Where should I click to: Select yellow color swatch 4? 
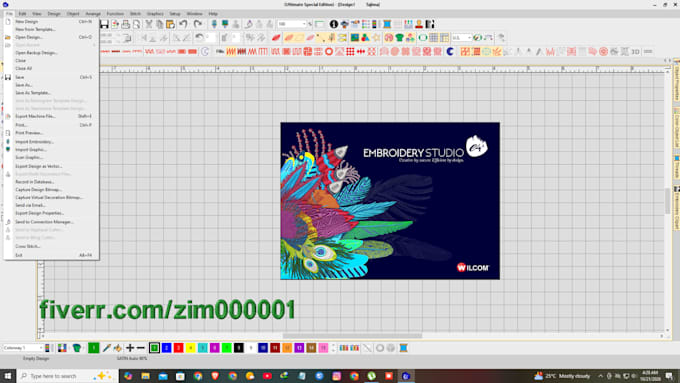pos(191,348)
